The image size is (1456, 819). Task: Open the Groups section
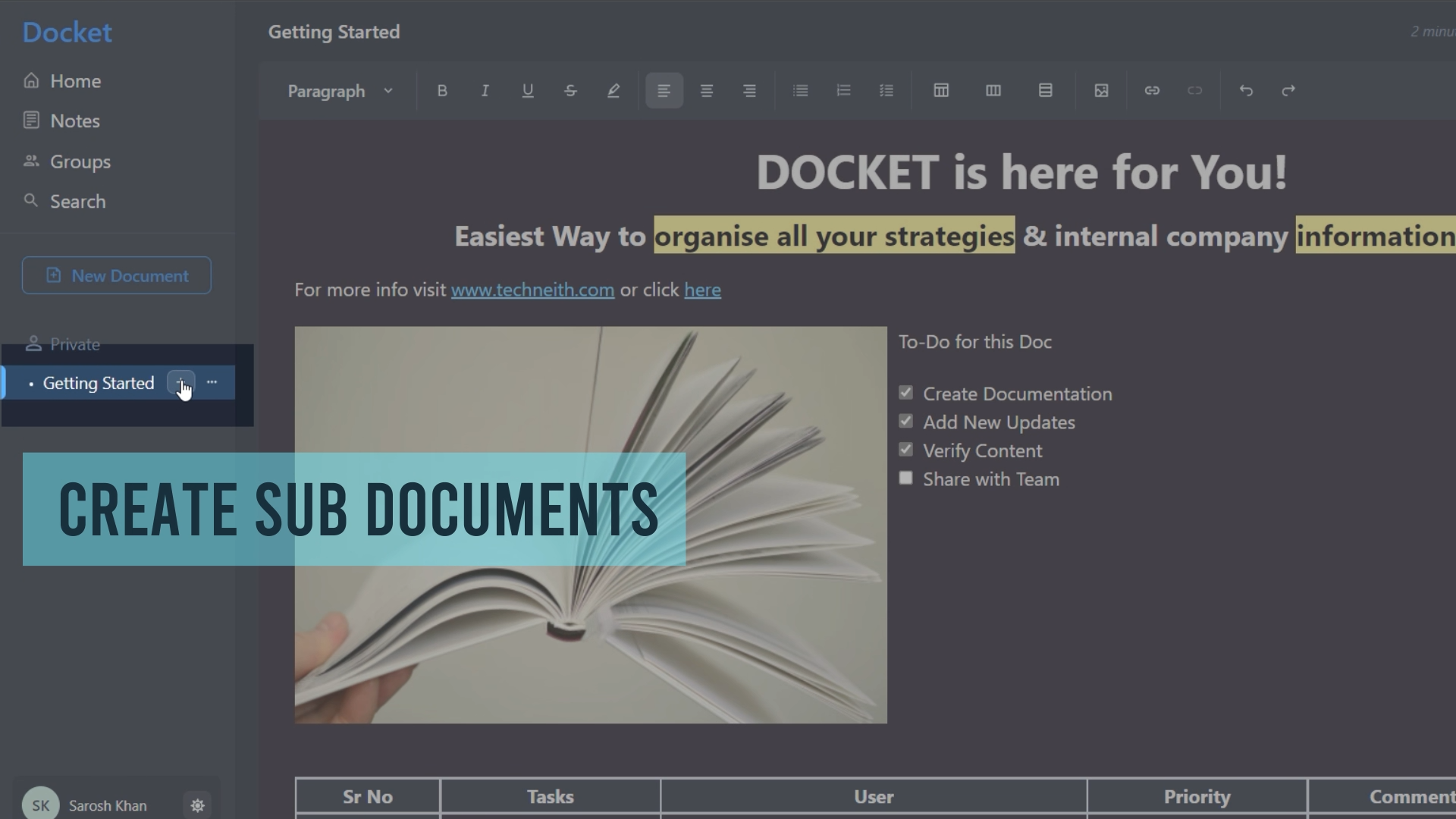(80, 162)
